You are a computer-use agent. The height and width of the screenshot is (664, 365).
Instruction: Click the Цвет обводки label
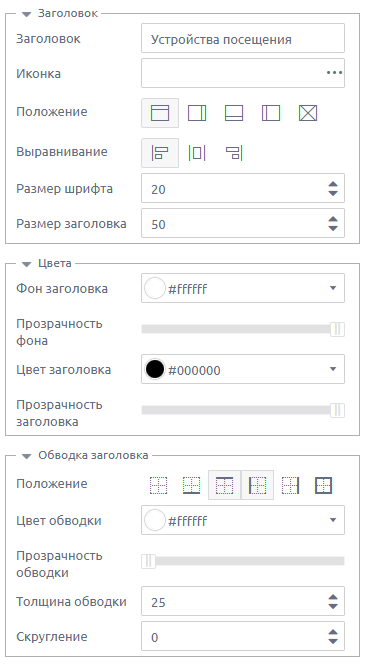(x=59, y=521)
